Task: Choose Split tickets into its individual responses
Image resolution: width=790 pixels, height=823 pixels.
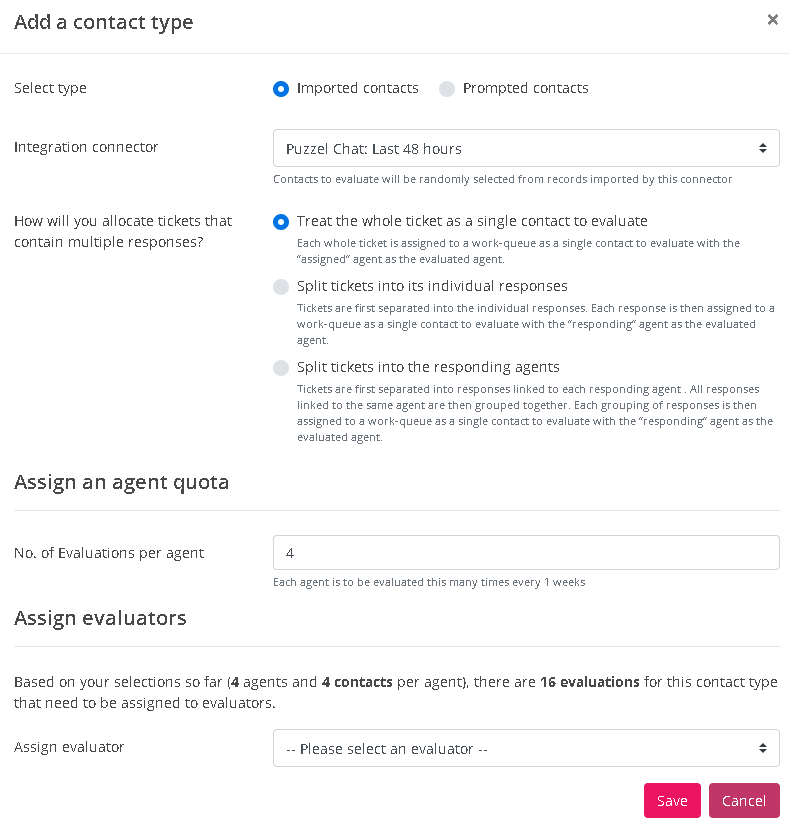Action: click(281, 287)
